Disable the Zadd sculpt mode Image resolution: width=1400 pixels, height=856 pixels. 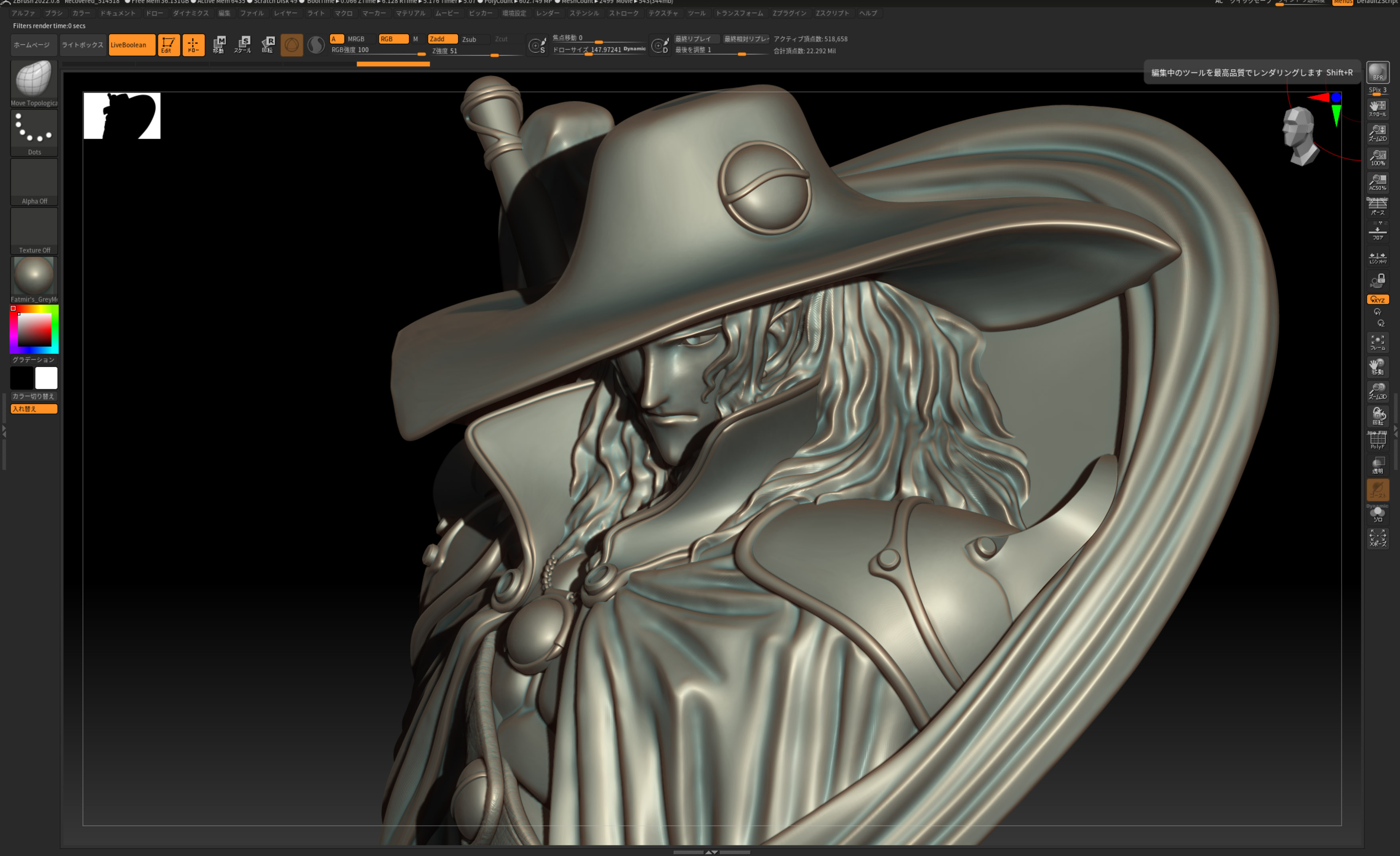point(442,39)
